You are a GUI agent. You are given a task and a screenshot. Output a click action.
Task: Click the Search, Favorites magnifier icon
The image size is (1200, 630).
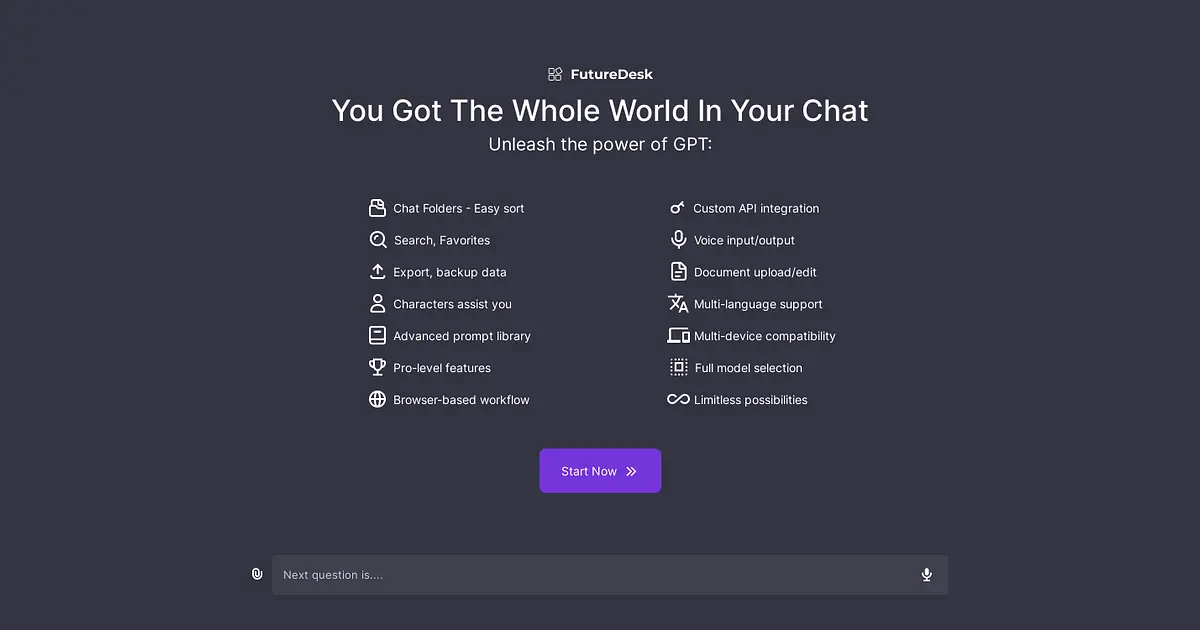377,240
